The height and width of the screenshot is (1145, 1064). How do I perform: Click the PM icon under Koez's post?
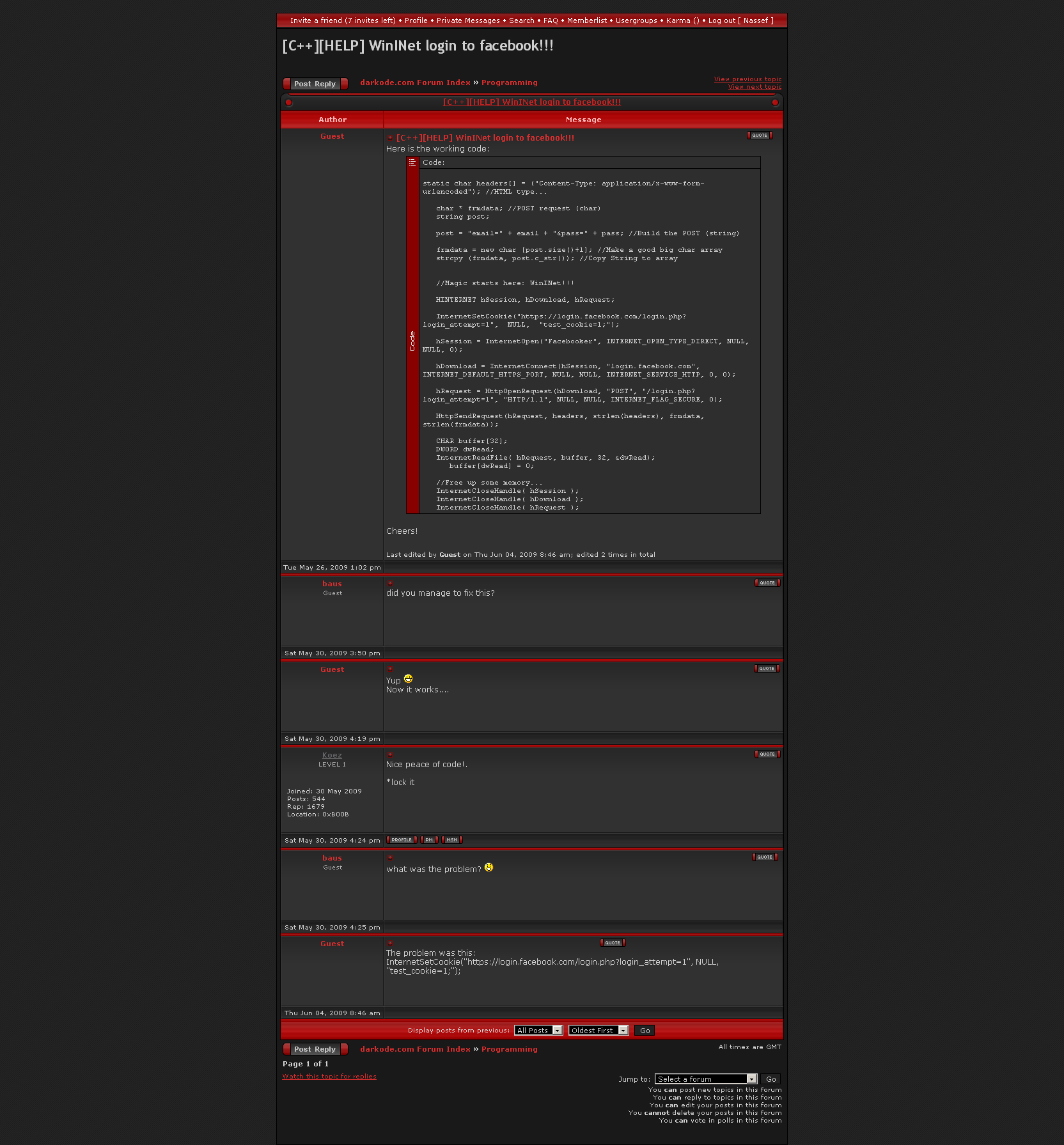pos(429,840)
